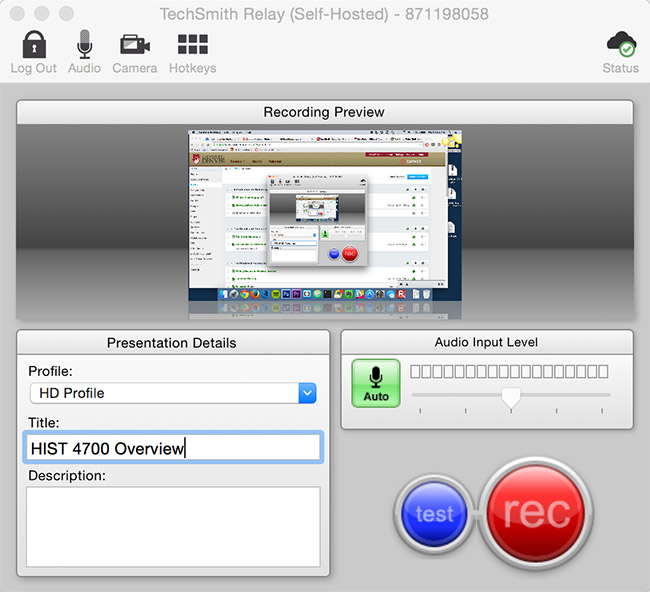Click inside the empty Description text box
The height and width of the screenshot is (592, 650).
[173, 526]
